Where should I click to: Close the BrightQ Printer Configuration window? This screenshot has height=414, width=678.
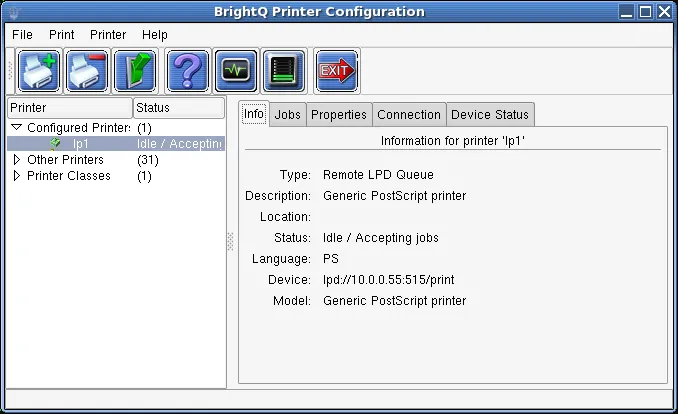(664, 12)
